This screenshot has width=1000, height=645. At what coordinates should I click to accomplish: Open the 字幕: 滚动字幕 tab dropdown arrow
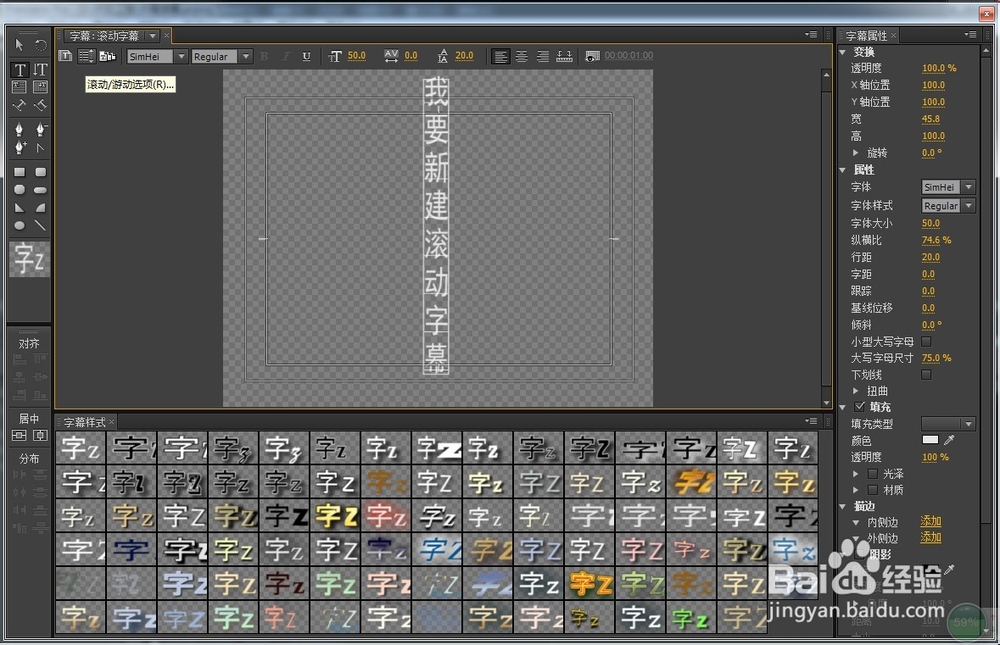coord(153,36)
